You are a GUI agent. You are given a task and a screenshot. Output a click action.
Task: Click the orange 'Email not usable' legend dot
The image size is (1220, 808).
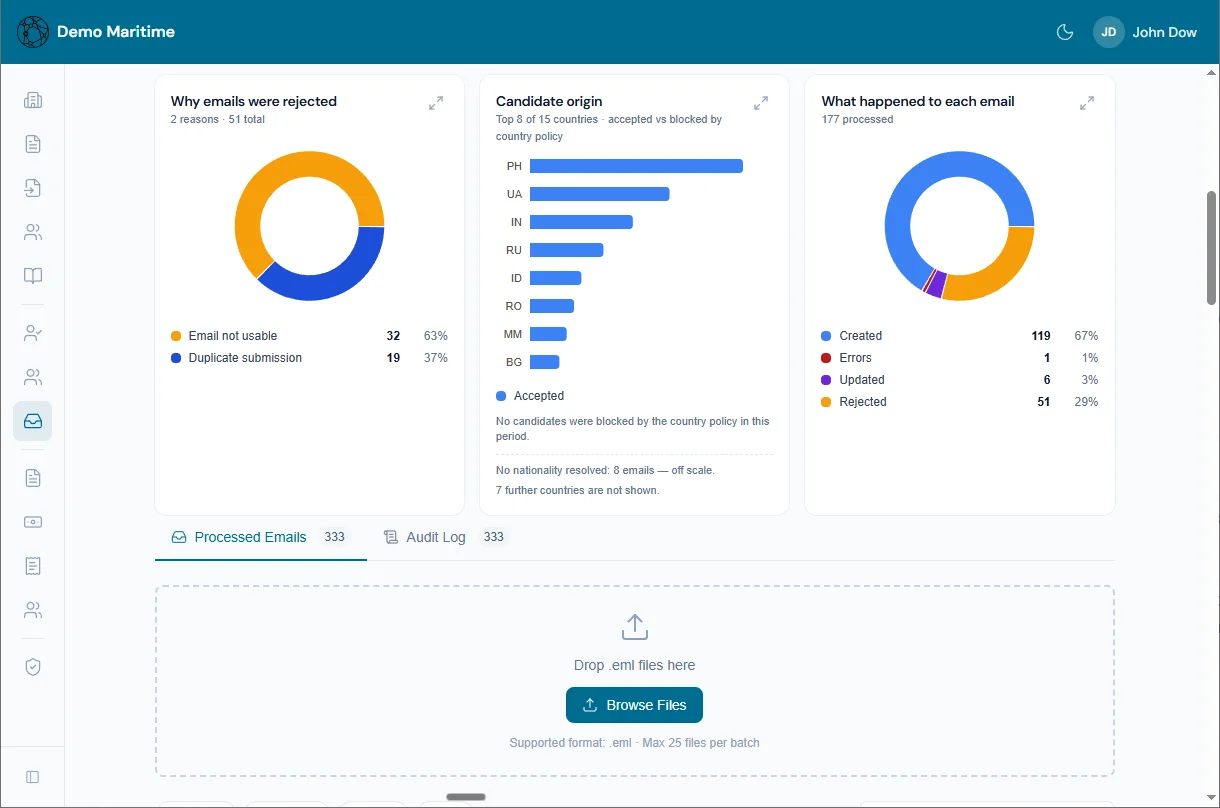176,336
